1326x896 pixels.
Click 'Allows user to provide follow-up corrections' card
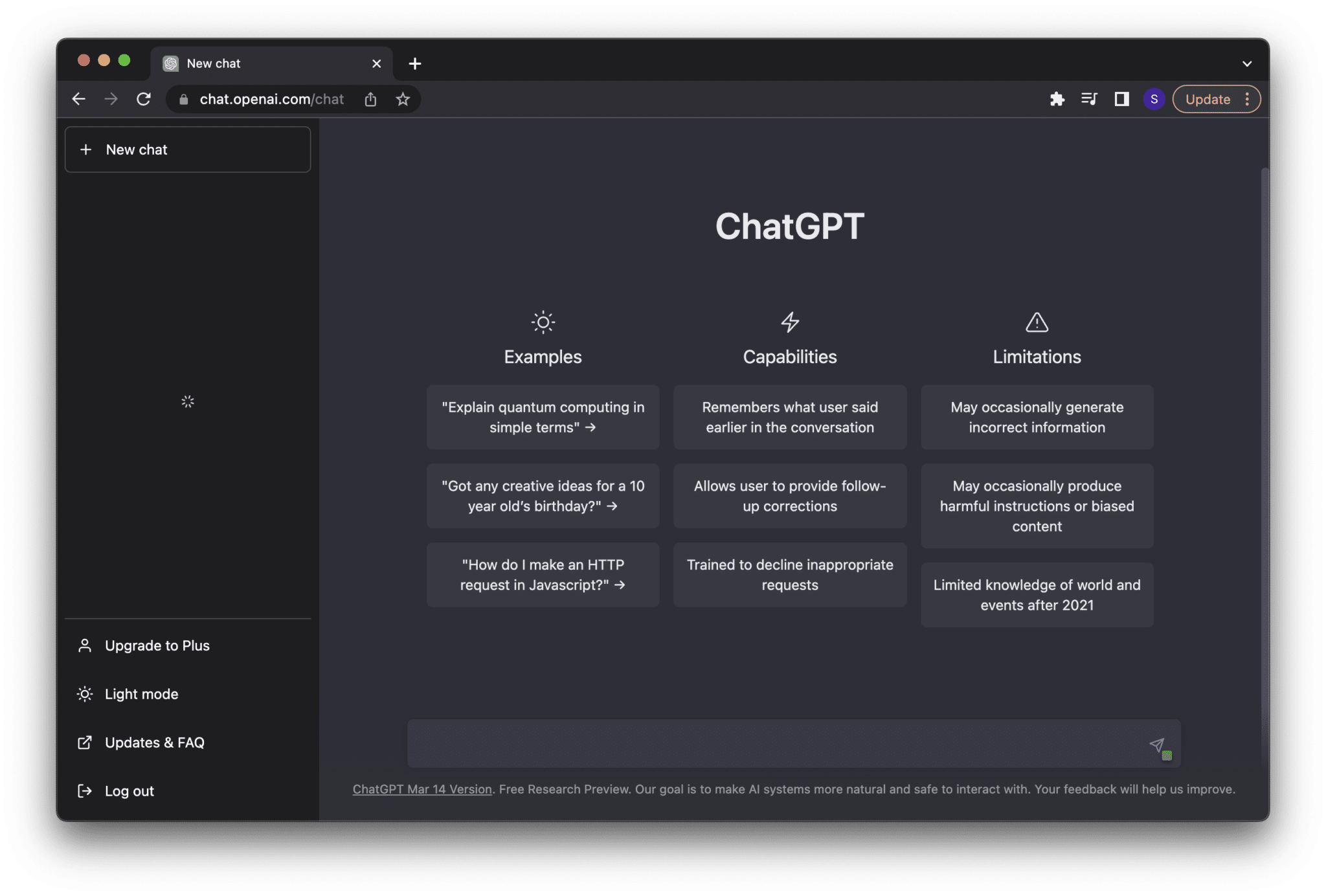(x=790, y=496)
